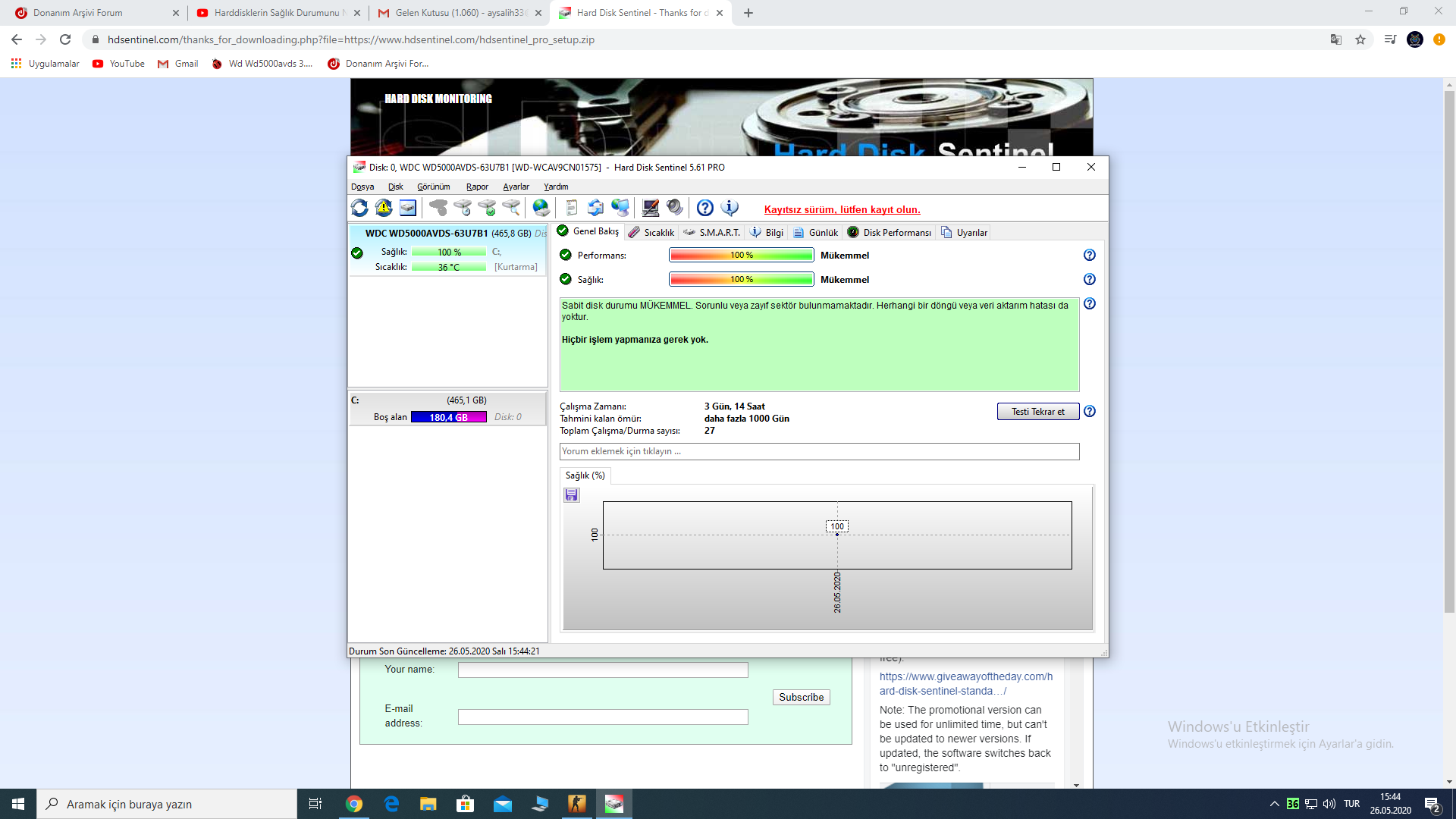The image size is (1456, 819).
Task: Click the browser reload button
Action: click(65, 39)
